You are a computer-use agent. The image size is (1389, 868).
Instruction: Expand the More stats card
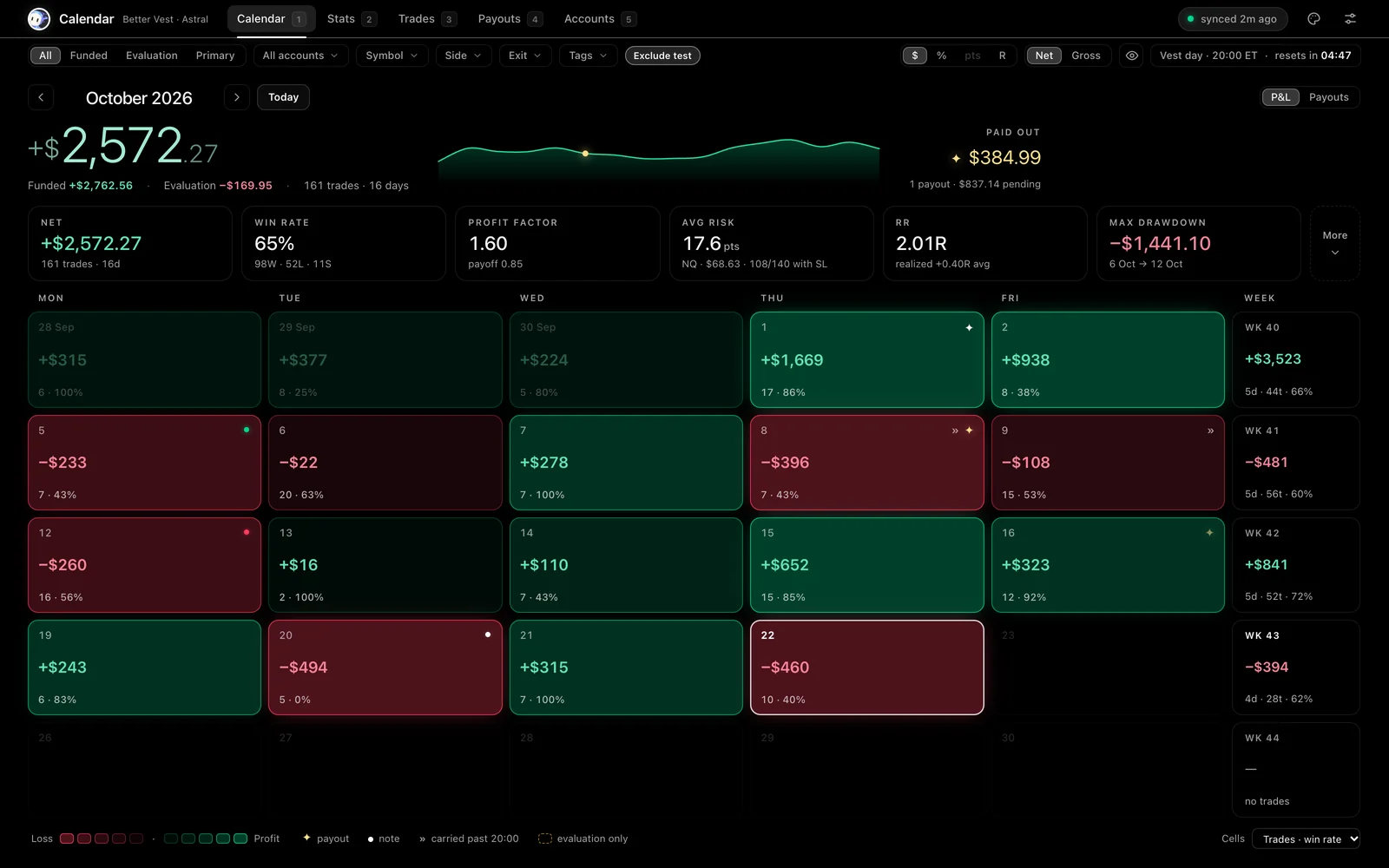(1334, 243)
